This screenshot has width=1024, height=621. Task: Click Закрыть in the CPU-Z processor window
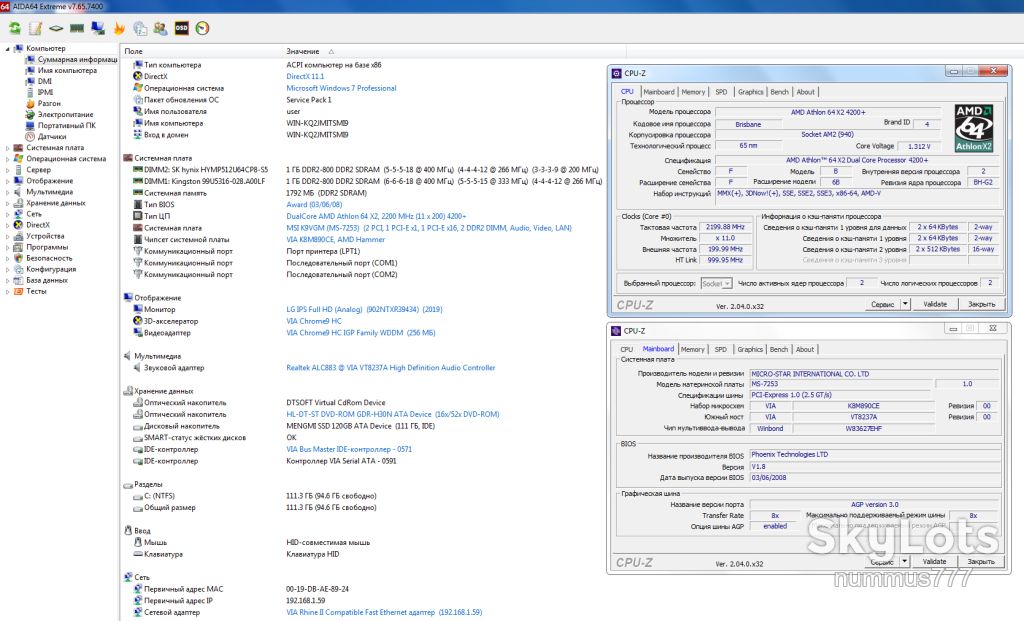(981, 304)
